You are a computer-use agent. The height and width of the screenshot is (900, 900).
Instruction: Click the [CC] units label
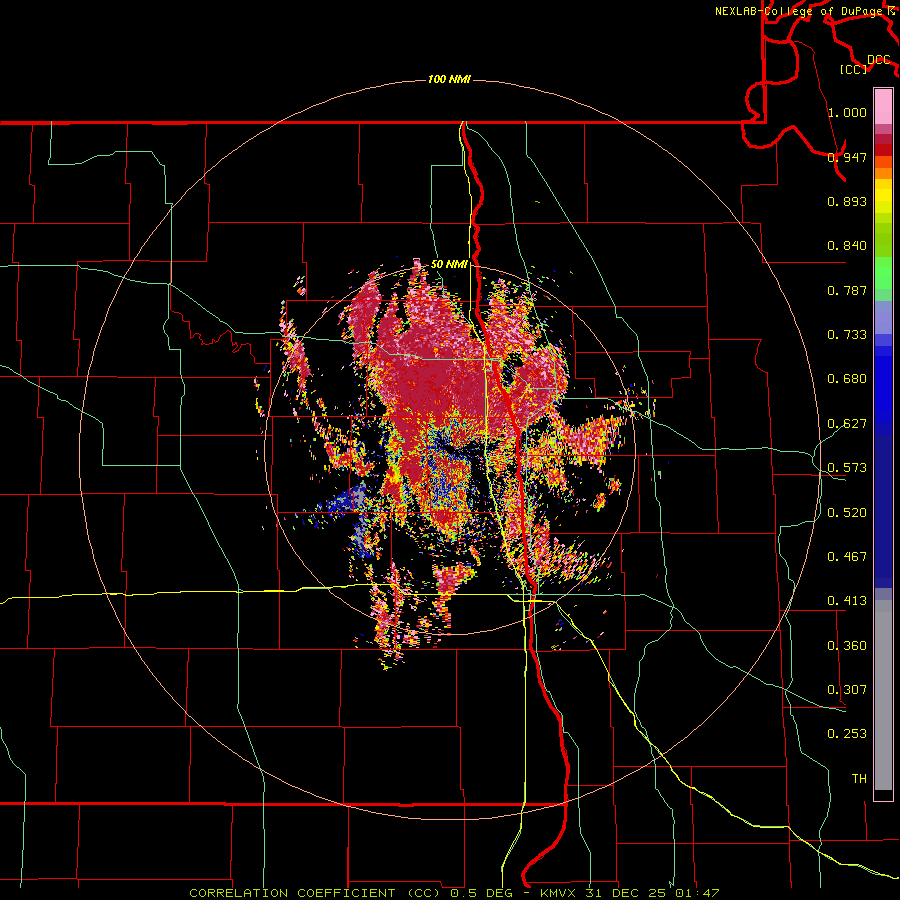tap(854, 69)
